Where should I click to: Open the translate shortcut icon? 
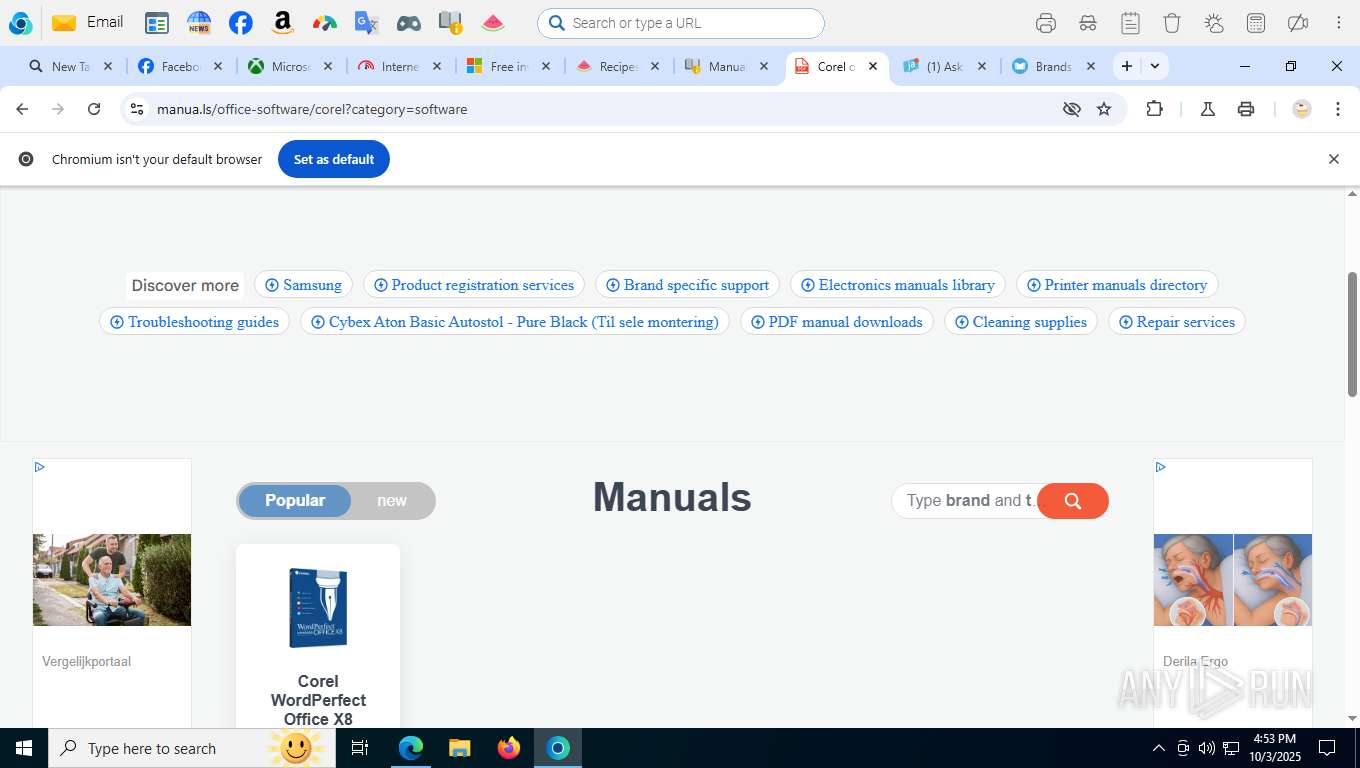(x=367, y=23)
